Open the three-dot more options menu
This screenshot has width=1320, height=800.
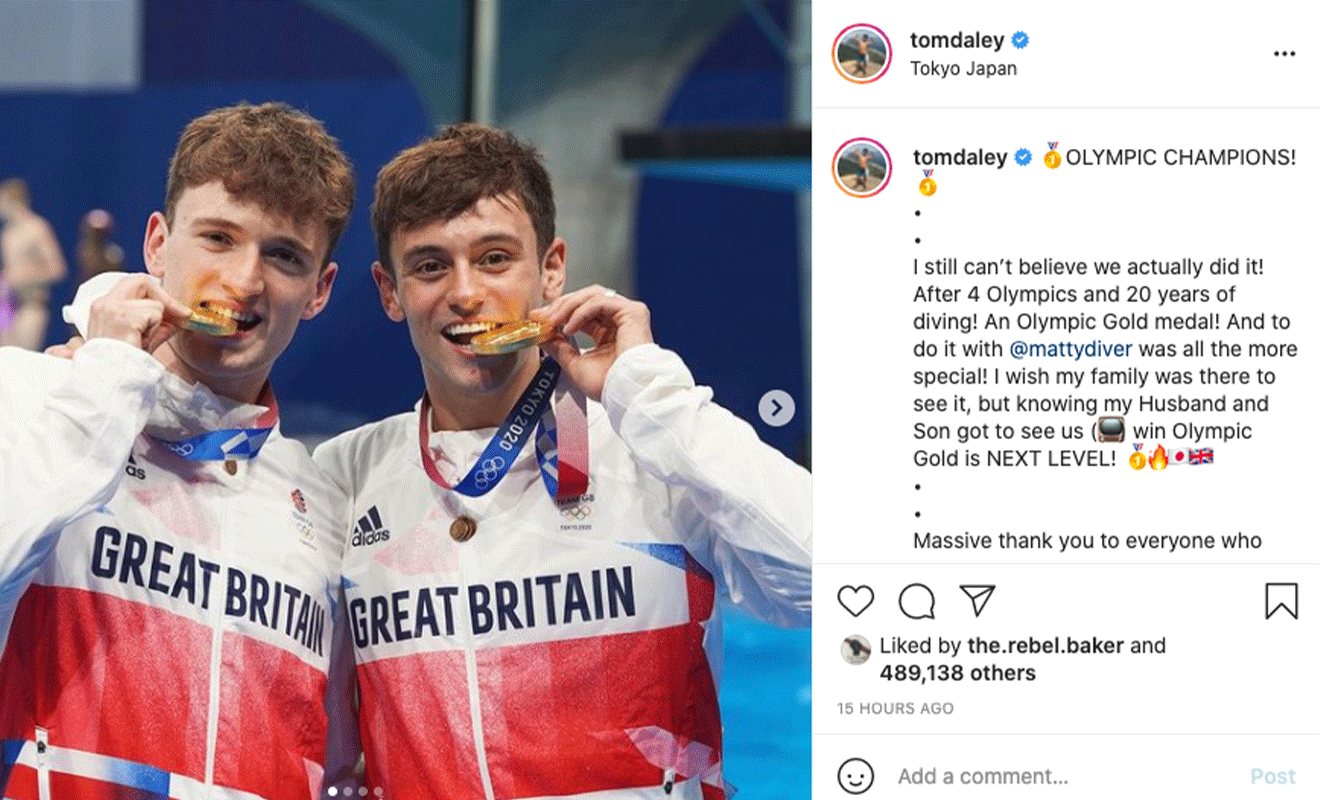pyautogui.click(x=1284, y=54)
